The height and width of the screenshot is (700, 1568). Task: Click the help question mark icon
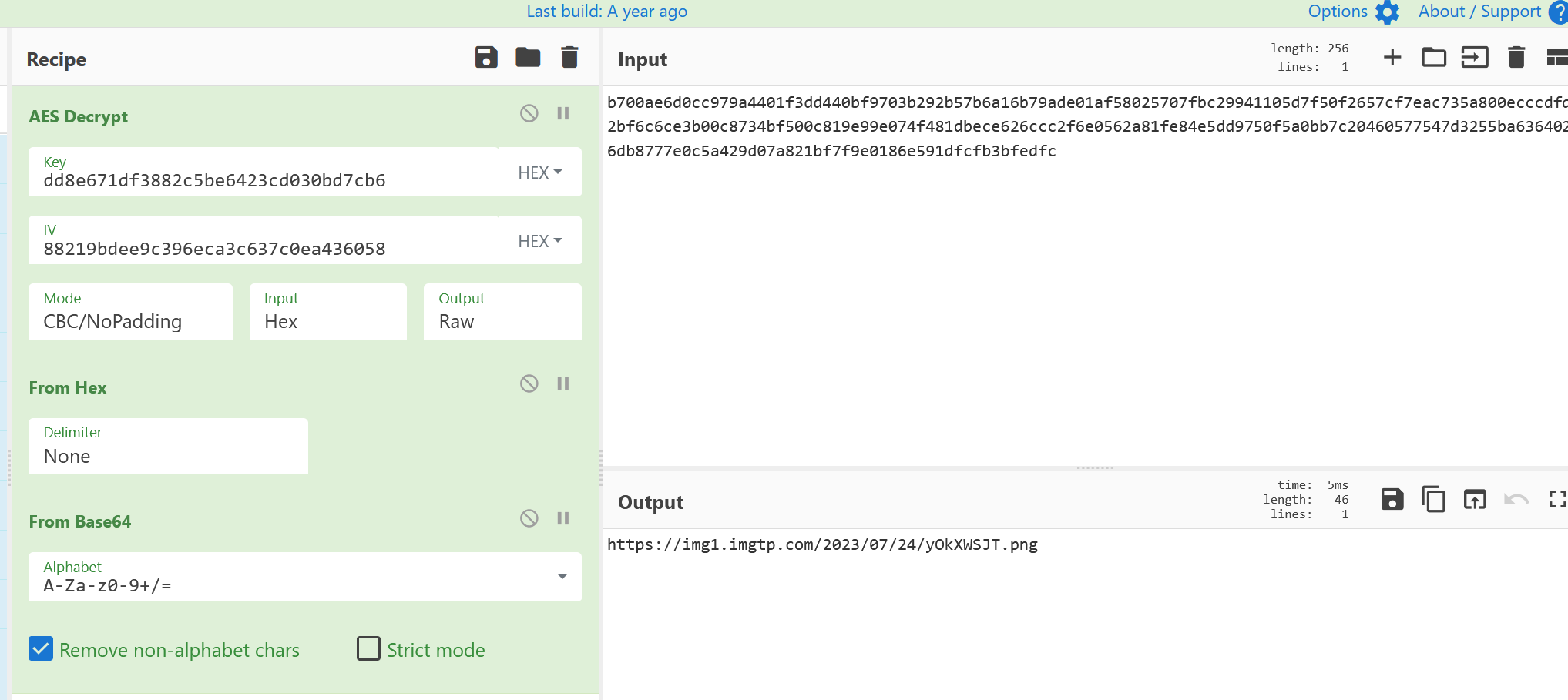[1559, 12]
